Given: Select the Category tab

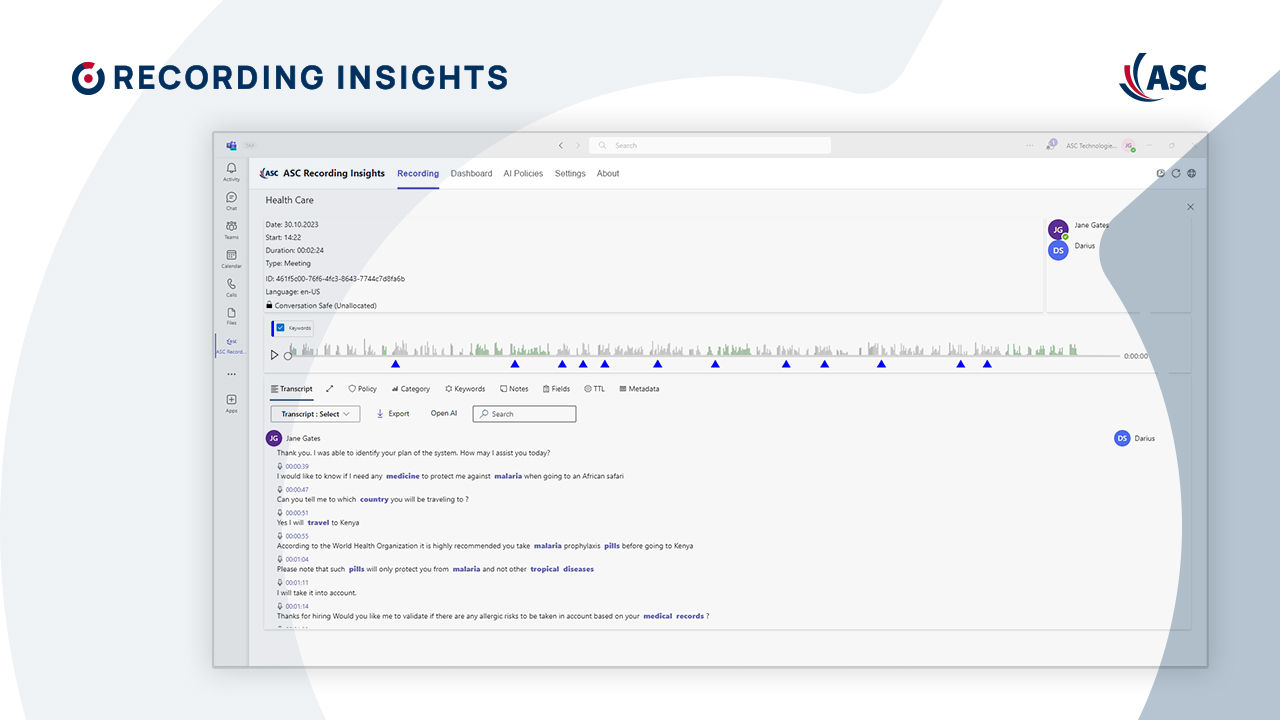Looking at the screenshot, I should (x=410, y=389).
